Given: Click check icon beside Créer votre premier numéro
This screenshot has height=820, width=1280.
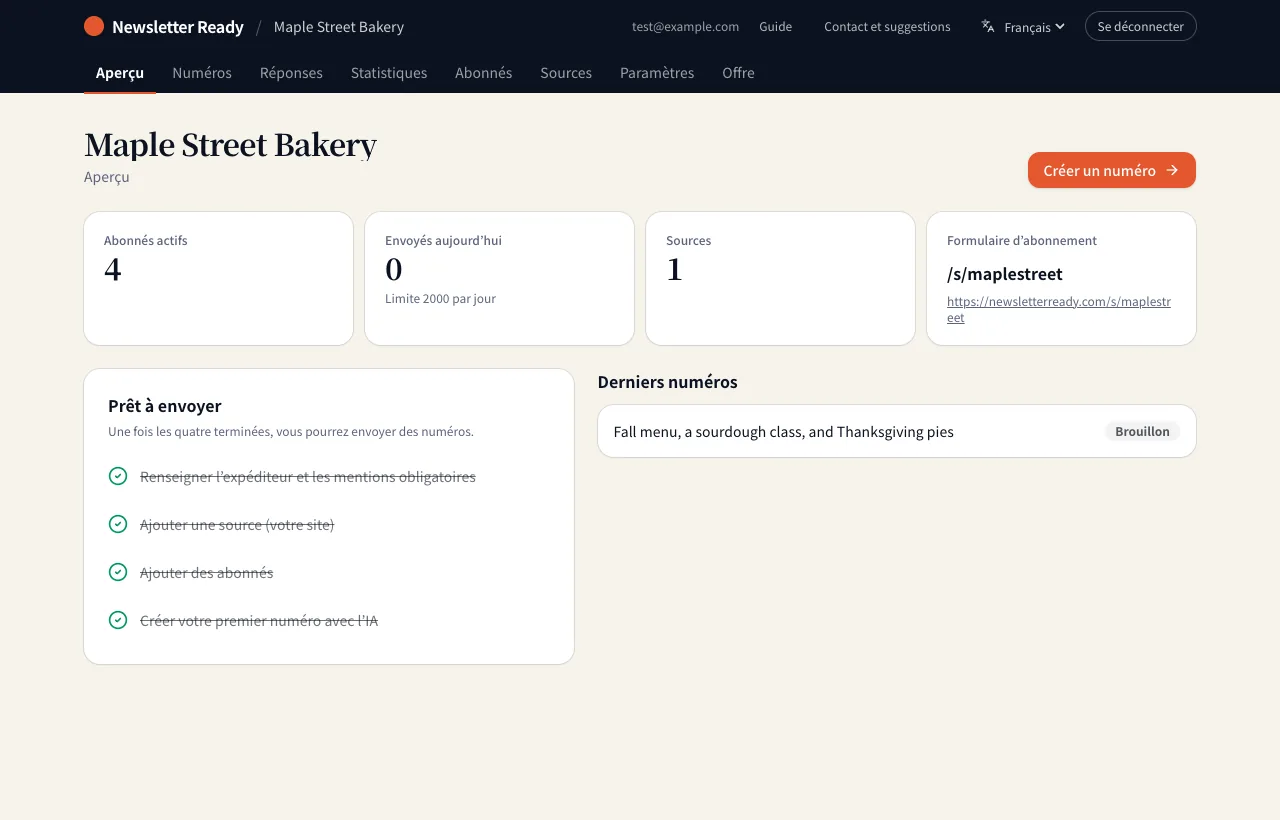Looking at the screenshot, I should tap(118, 620).
